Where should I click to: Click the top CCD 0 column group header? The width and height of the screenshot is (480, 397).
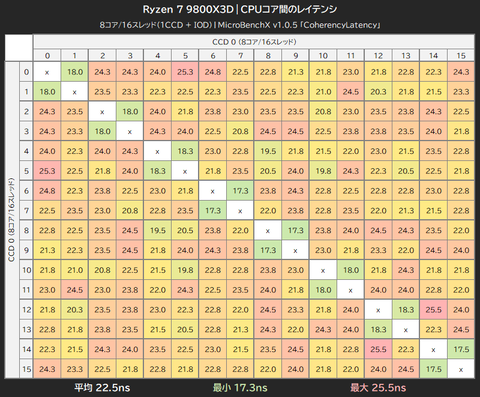(x=254, y=42)
